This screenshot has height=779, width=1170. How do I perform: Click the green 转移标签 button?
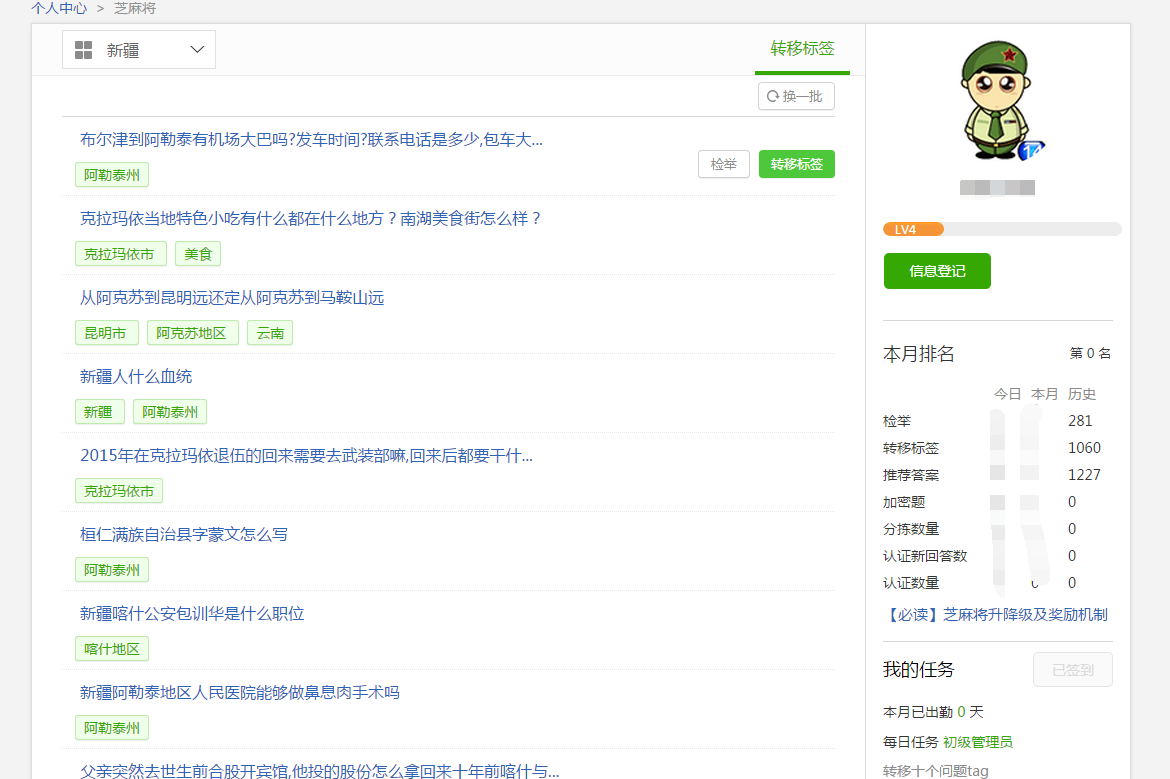(796, 164)
